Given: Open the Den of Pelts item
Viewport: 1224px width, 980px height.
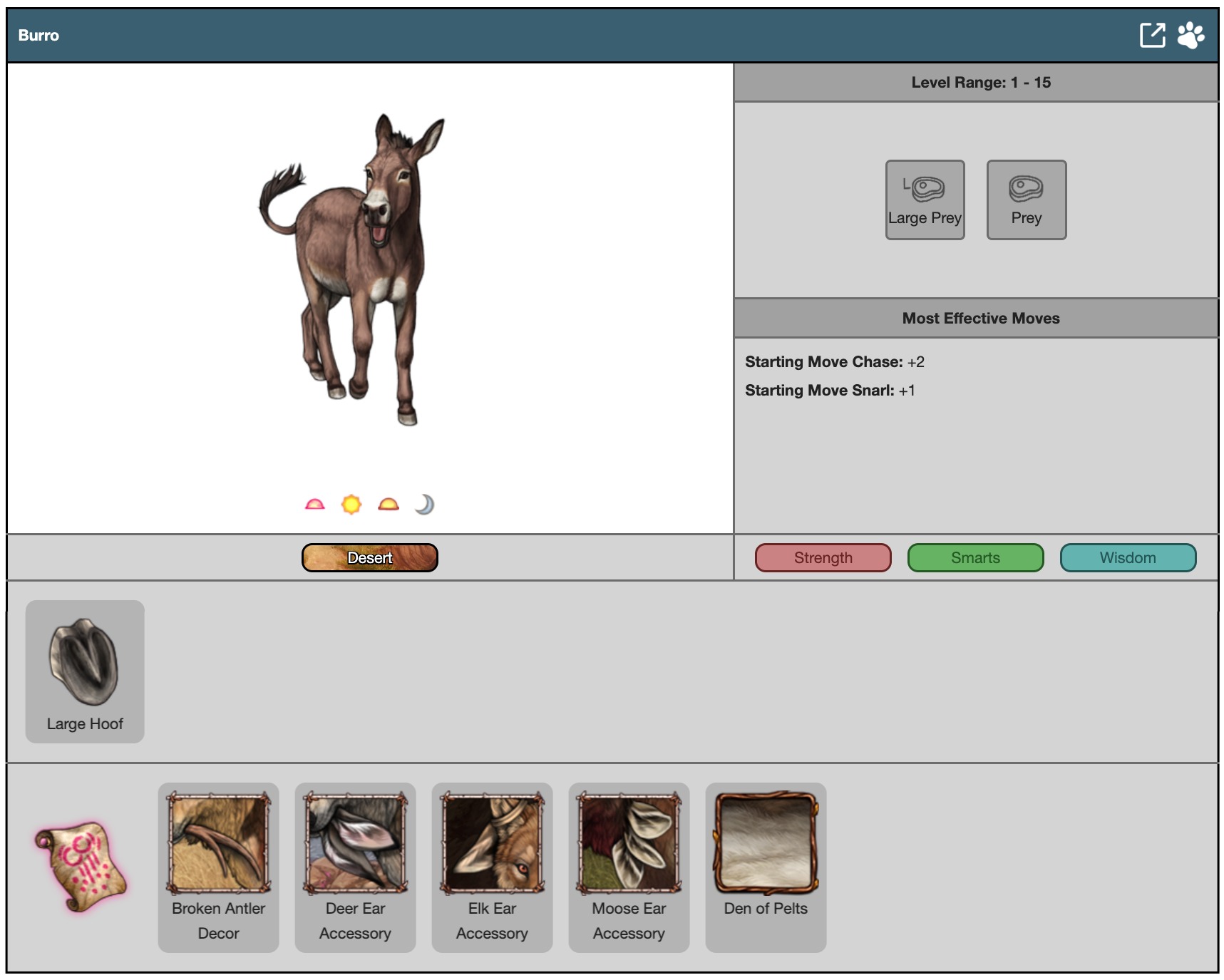Looking at the screenshot, I should (766, 867).
